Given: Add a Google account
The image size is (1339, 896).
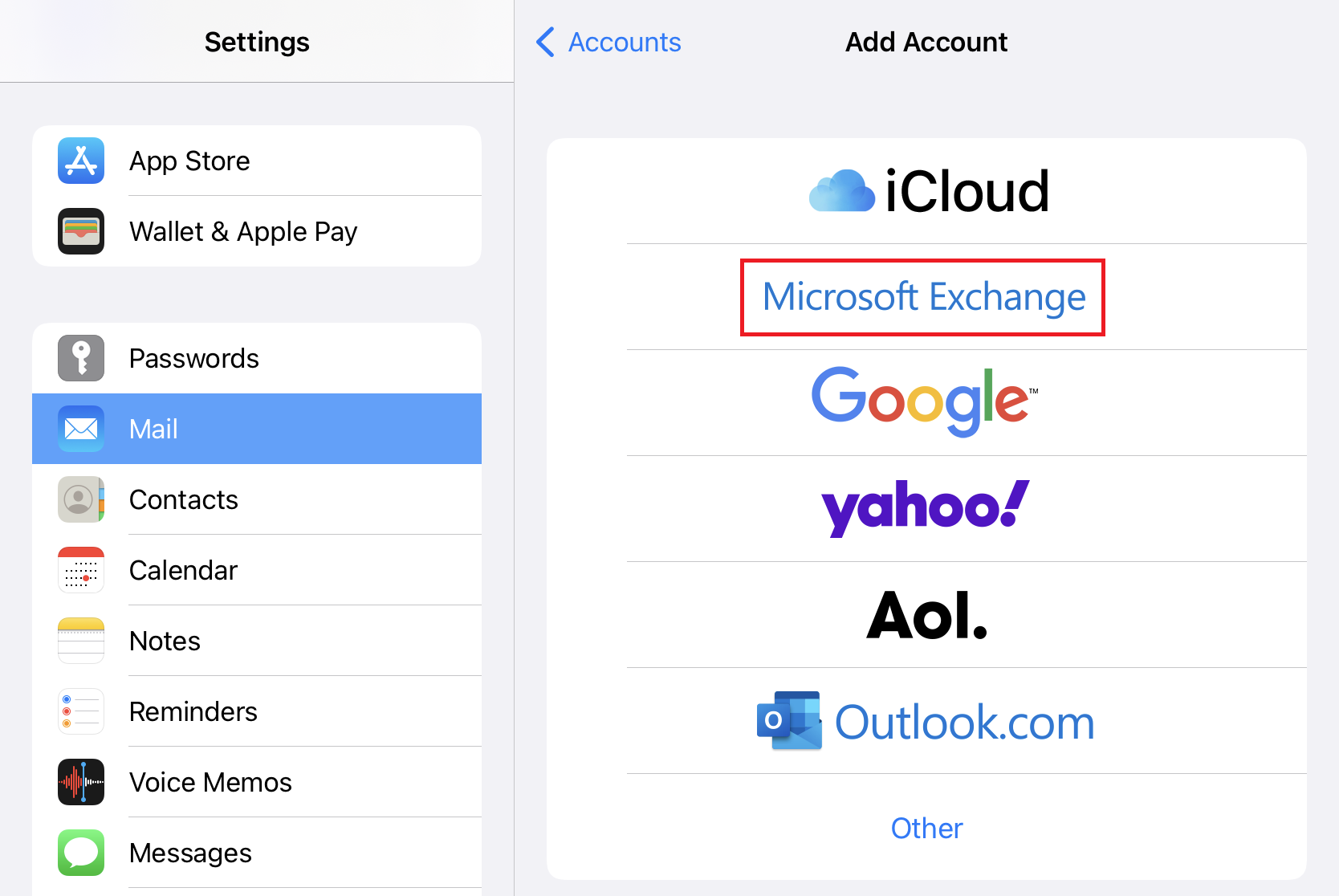Looking at the screenshot, I should 923,401.
